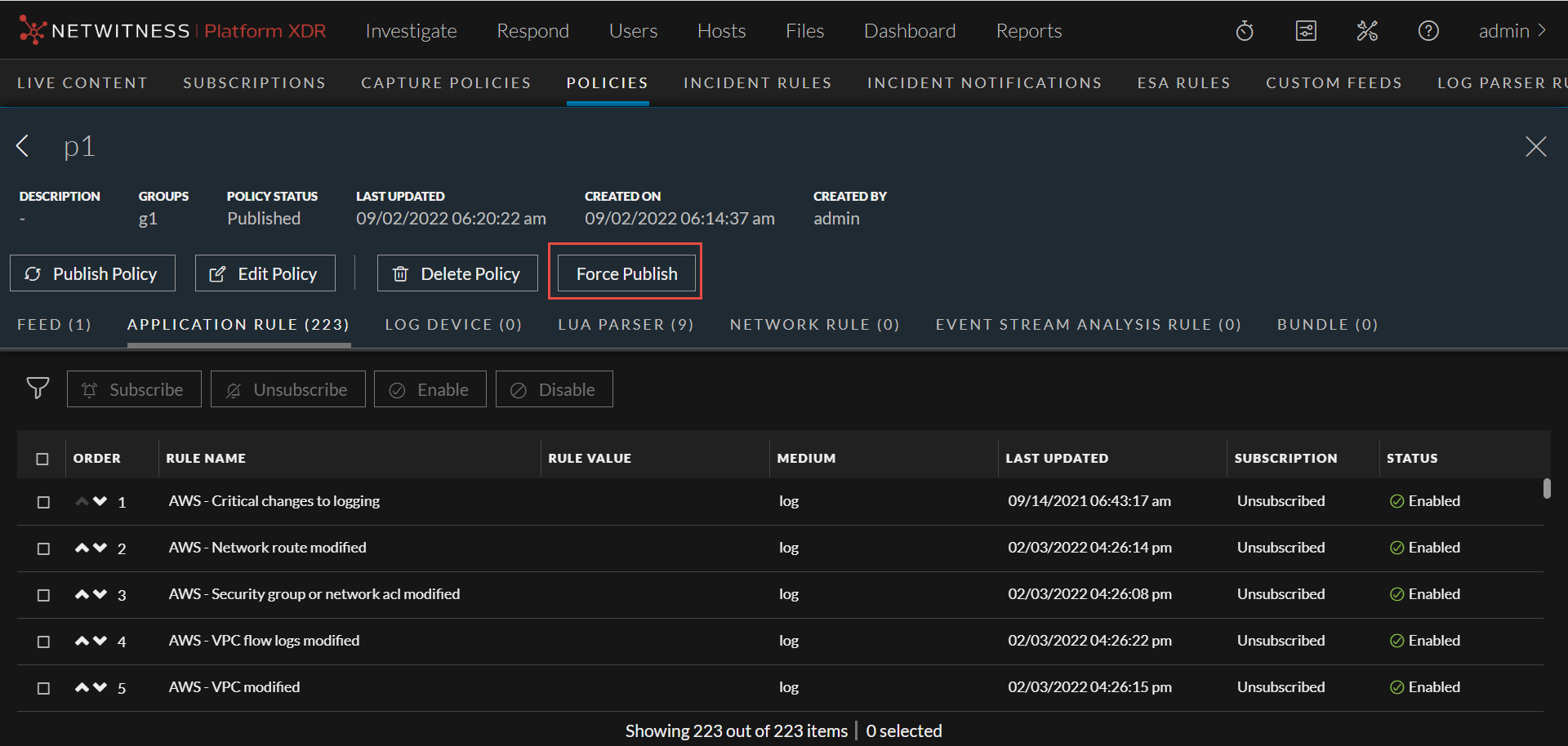Move rule 1 down in the order
This screenshot has height=746, width=1568.
[x=100, y=501]
